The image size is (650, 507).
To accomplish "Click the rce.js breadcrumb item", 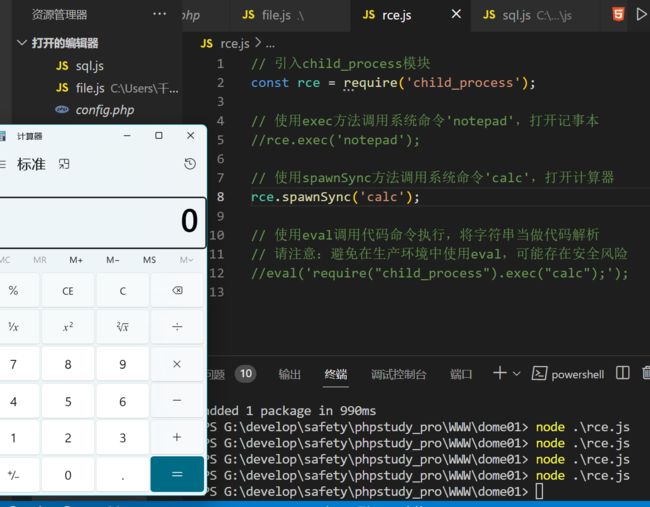I will [235, 43].
